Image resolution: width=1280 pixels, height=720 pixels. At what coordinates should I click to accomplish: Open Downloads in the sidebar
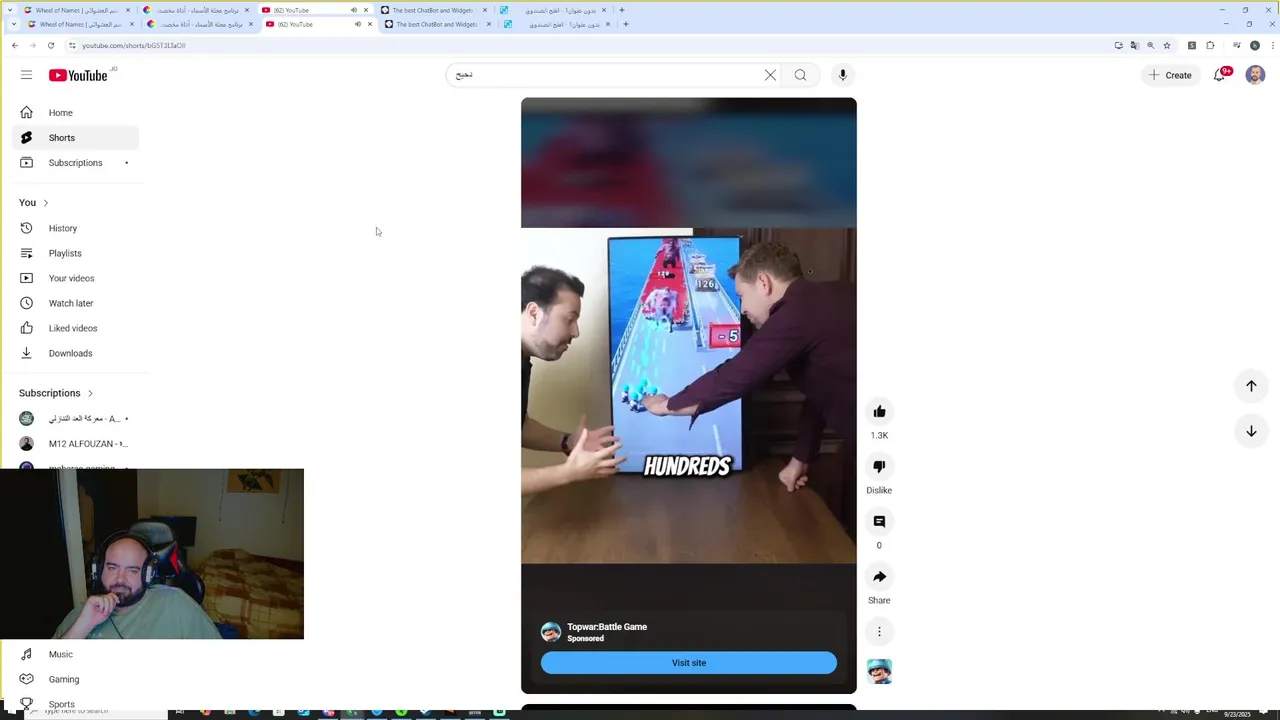(x=75, y=353)
